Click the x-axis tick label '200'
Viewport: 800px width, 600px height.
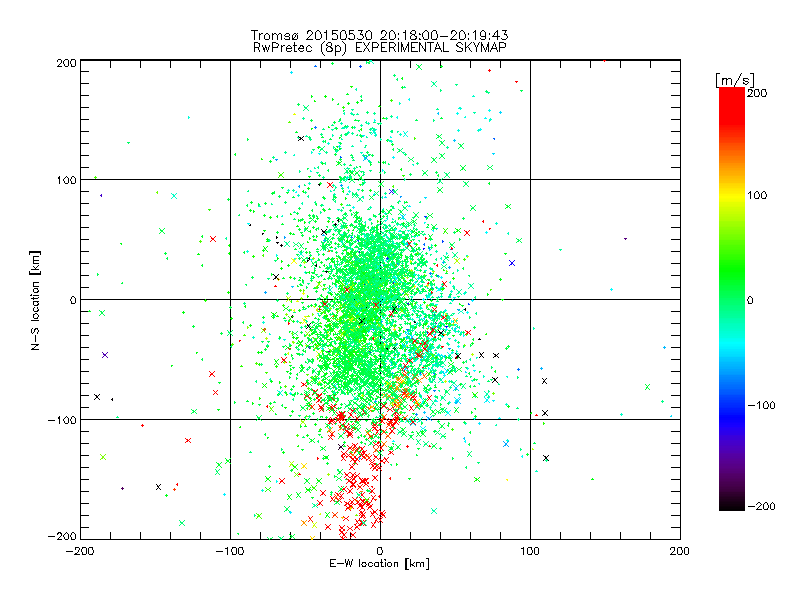pos(680,551)
